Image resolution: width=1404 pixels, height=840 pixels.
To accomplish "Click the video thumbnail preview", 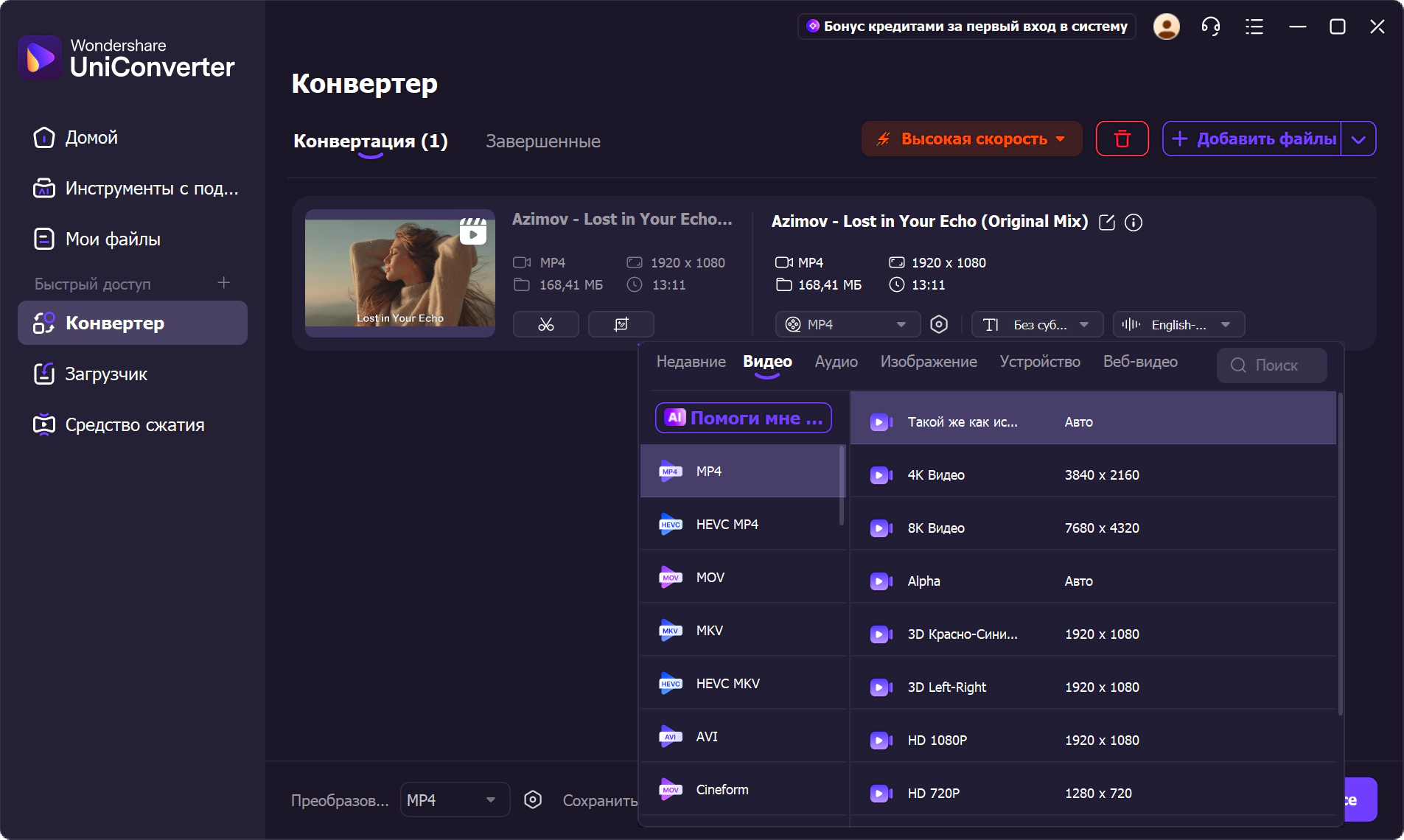I will (x=400, y=273).
